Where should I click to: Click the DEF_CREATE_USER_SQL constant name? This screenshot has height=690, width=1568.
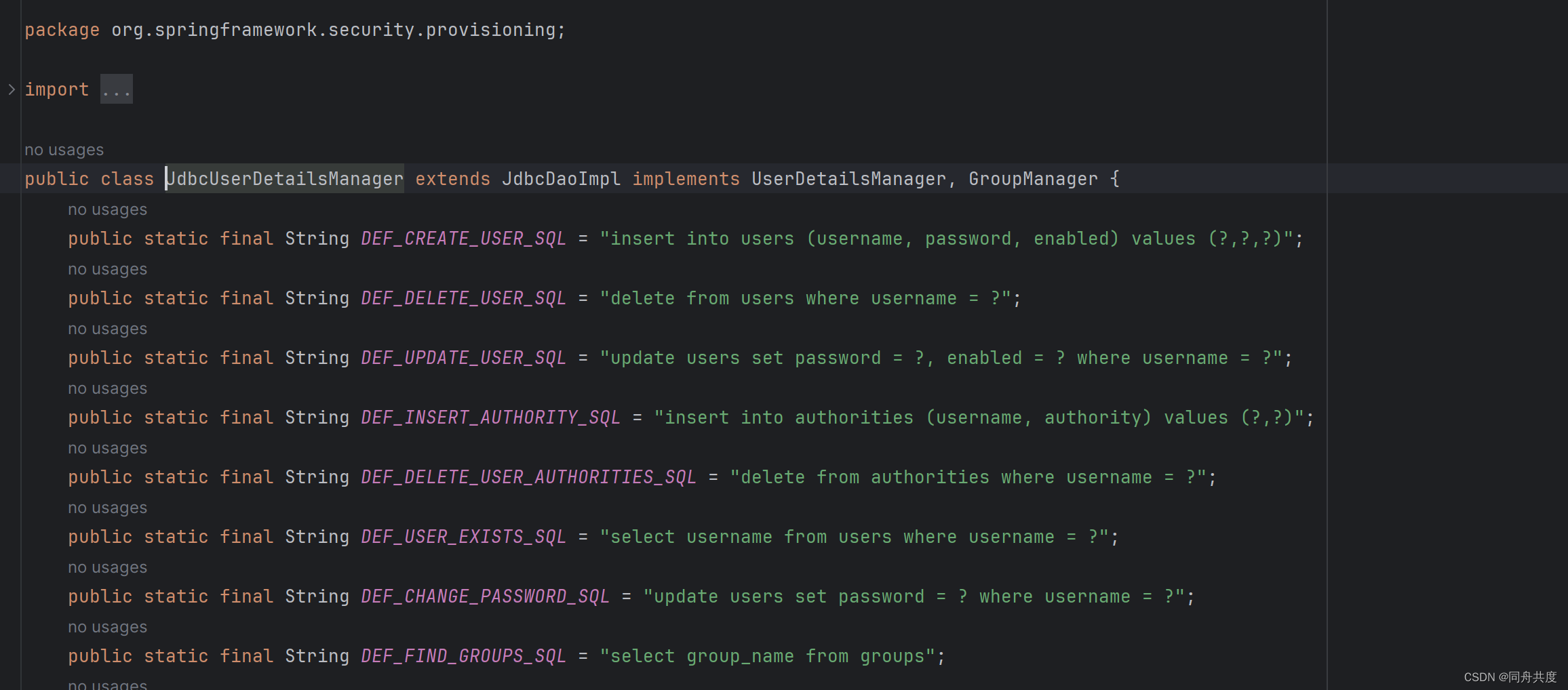click(464, 239)
